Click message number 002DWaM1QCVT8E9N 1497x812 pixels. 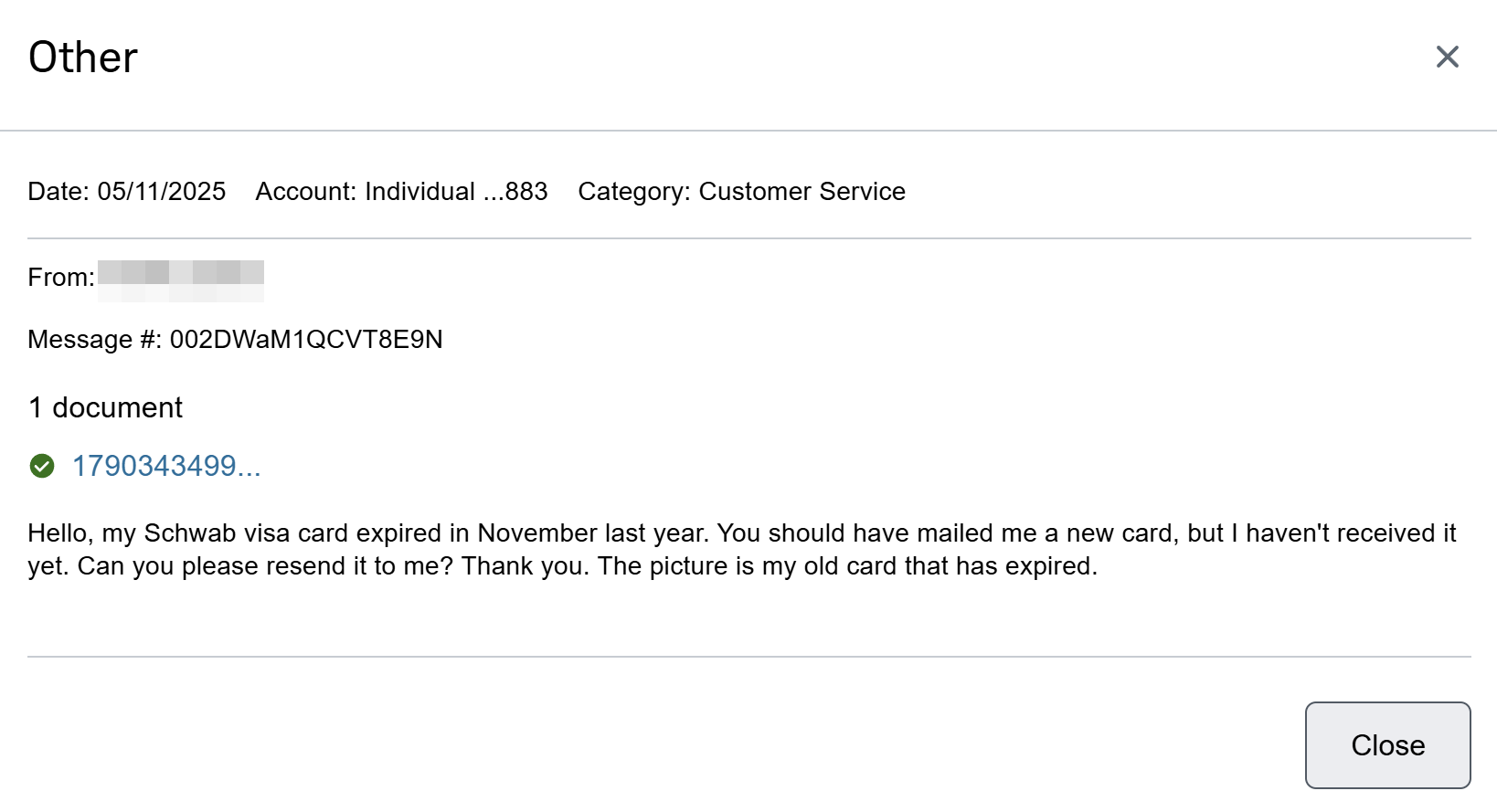point(306,340)
